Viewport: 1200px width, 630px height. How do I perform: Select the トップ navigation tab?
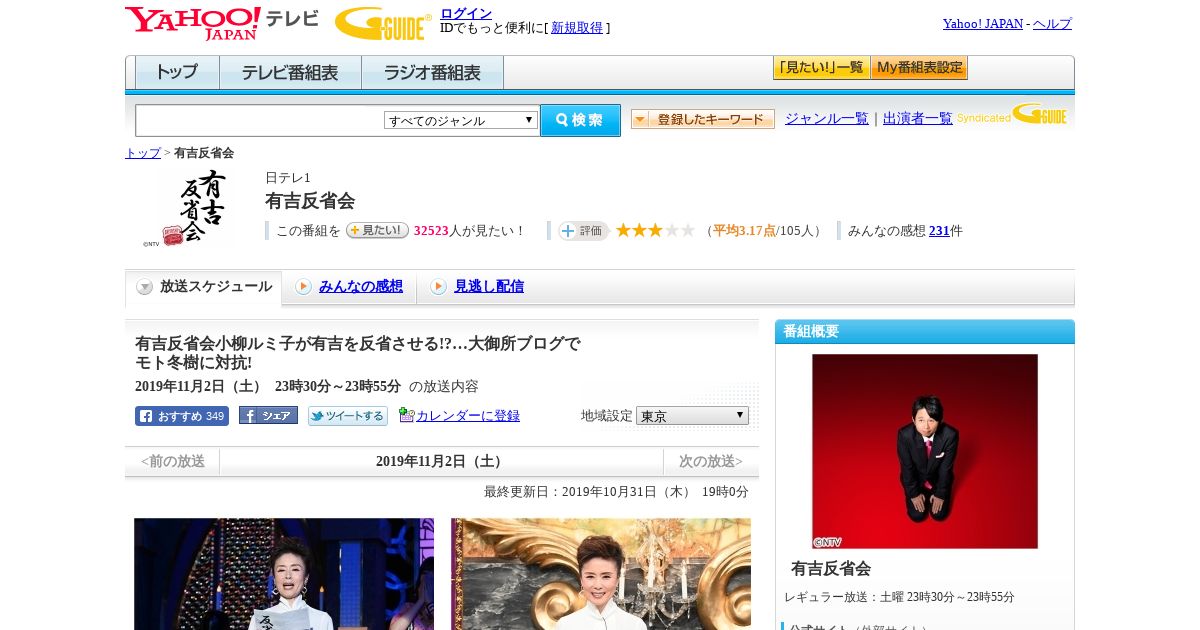[x=177, y=72]
